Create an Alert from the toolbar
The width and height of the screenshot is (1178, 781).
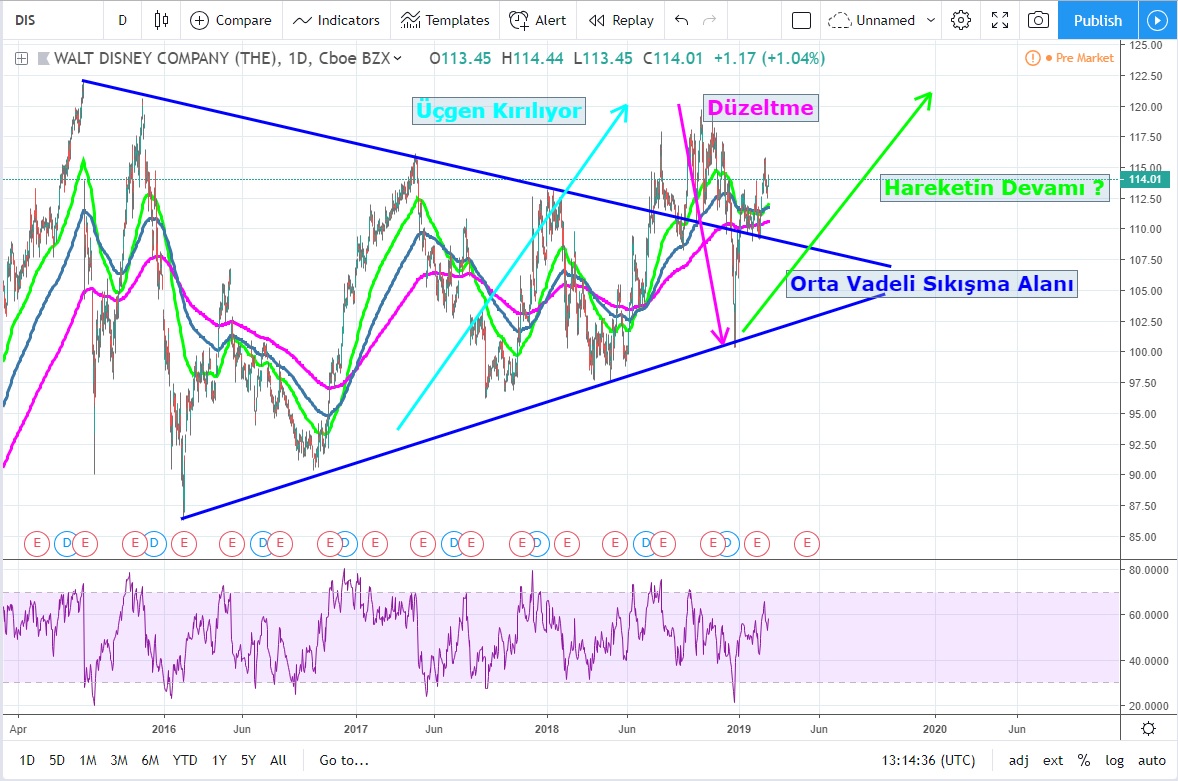click(x=537, y=20)
